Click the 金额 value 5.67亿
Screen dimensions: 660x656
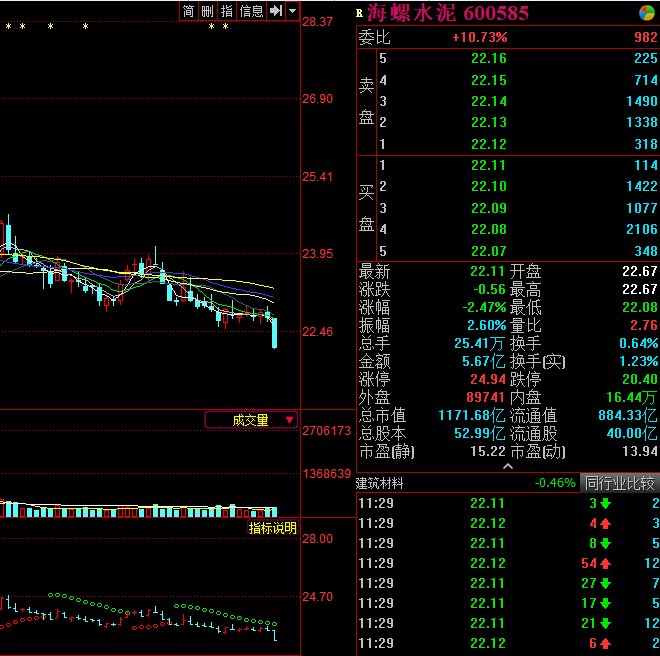[483, 361]
